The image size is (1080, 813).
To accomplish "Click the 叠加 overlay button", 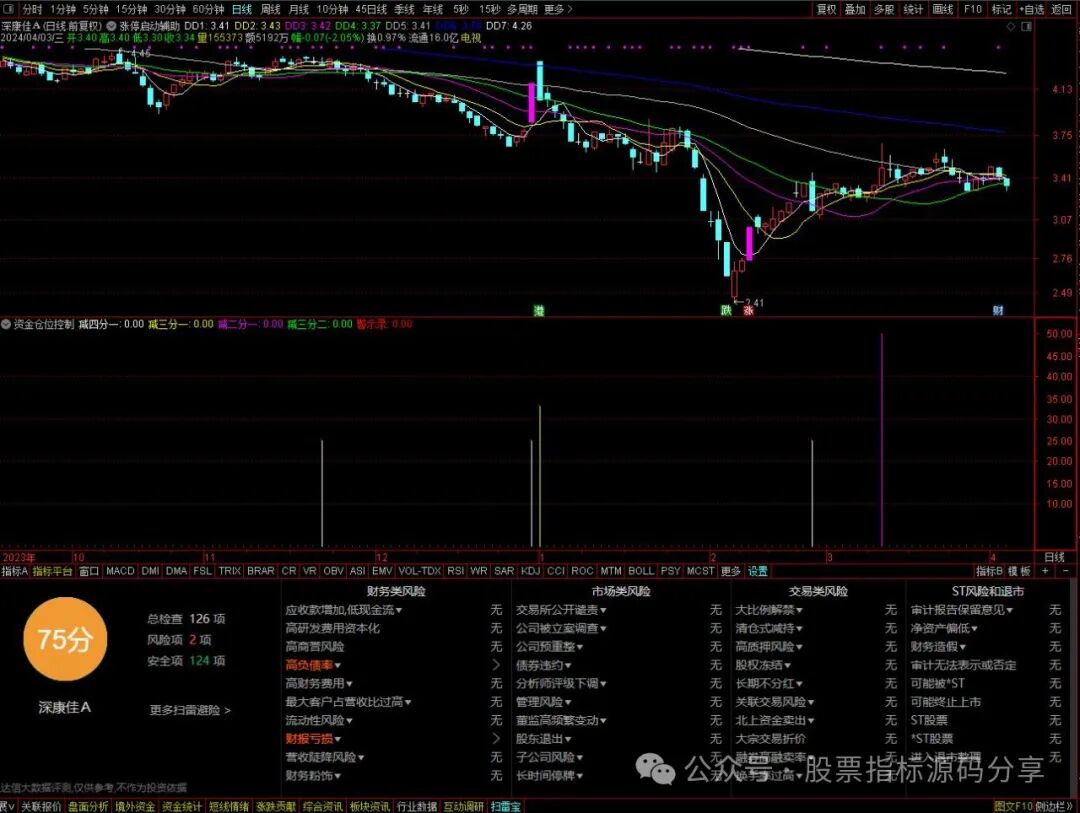I will click(855, 9).
